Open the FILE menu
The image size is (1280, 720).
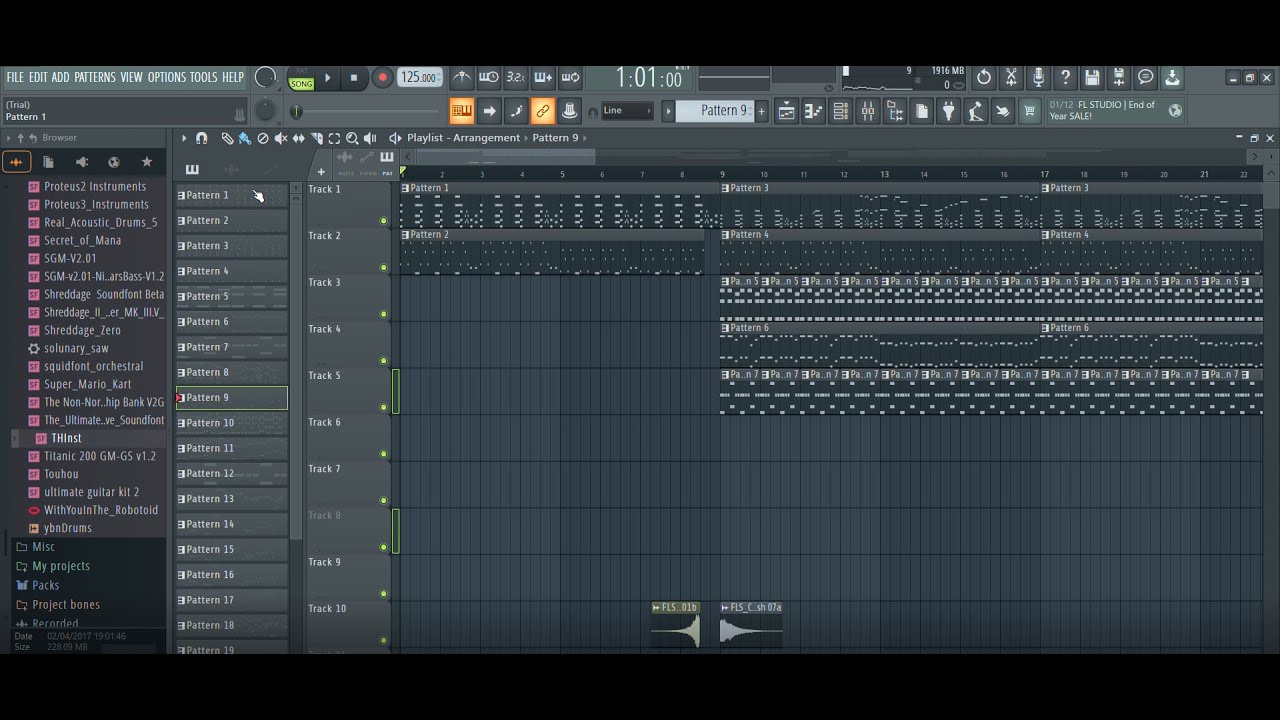[x=15, y=77]
